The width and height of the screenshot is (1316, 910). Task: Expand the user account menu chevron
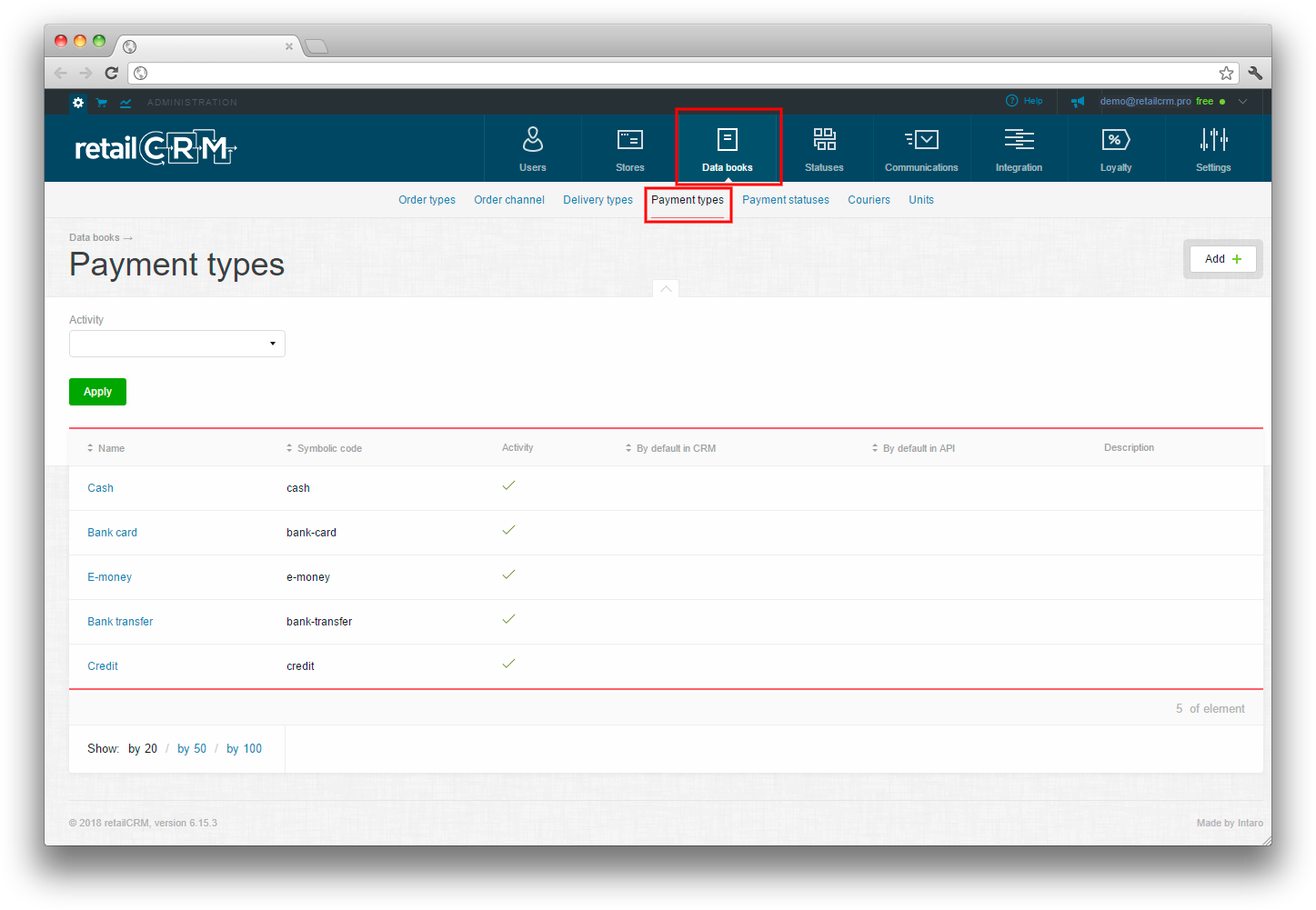click(1243, 102)
